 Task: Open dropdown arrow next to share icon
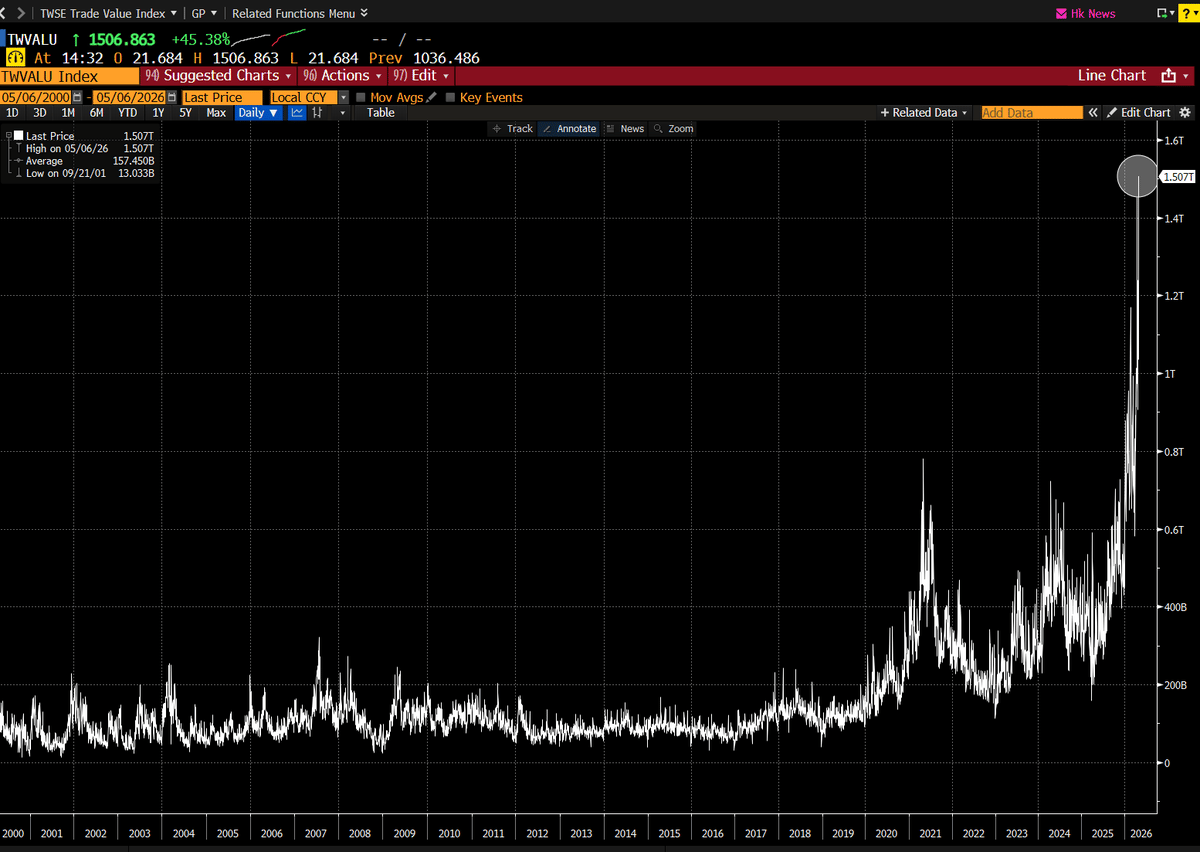(x=1186, y=76)
